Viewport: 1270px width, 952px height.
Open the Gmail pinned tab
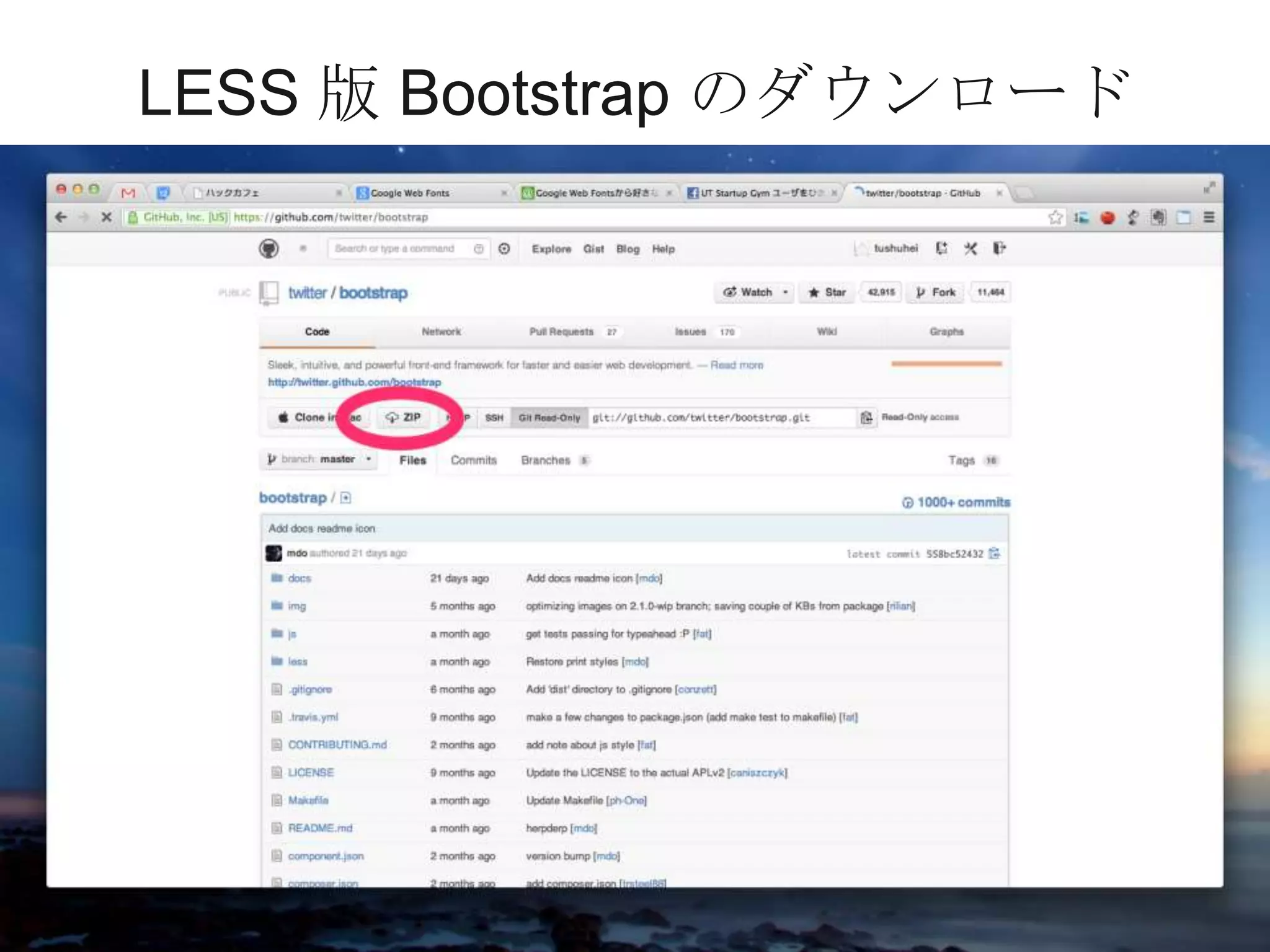(x=128, y=193)
